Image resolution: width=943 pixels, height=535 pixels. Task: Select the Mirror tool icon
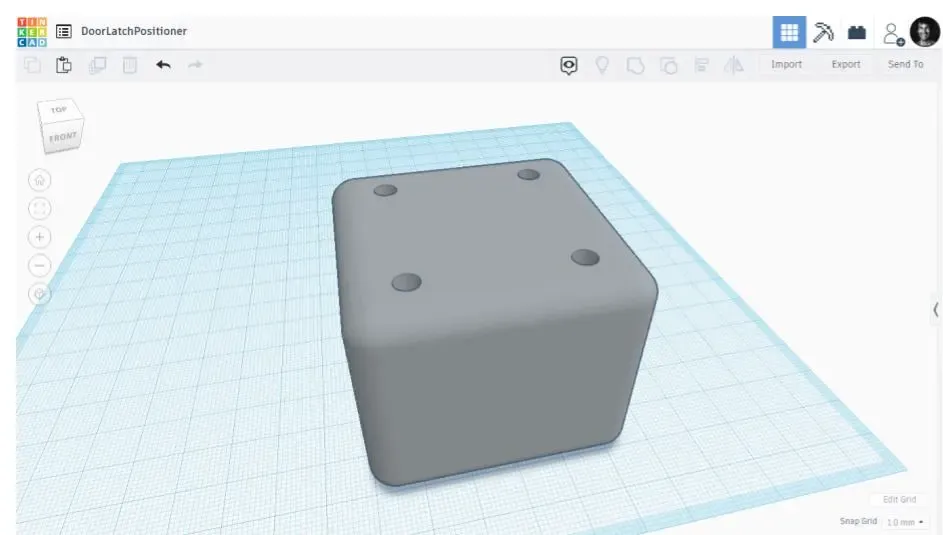(x=734, y=65)
